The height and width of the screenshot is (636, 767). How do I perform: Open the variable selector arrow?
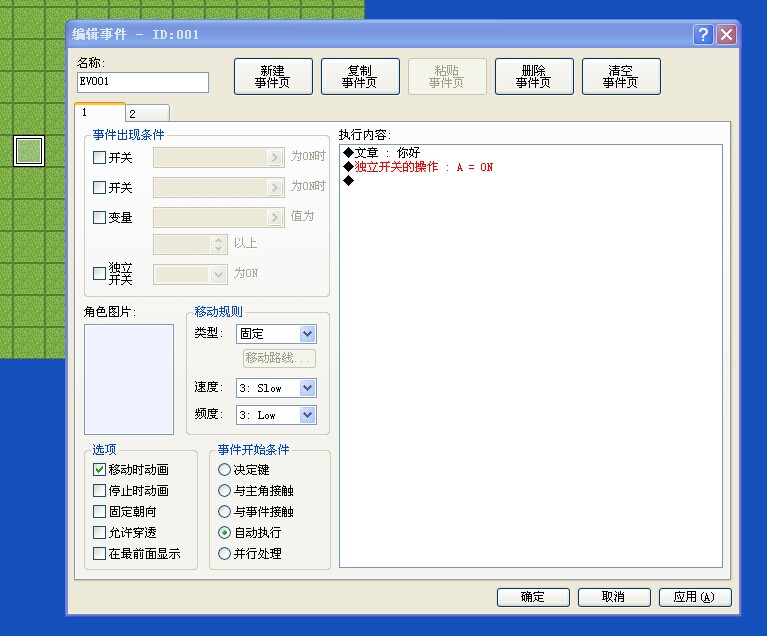pos(275,217)
